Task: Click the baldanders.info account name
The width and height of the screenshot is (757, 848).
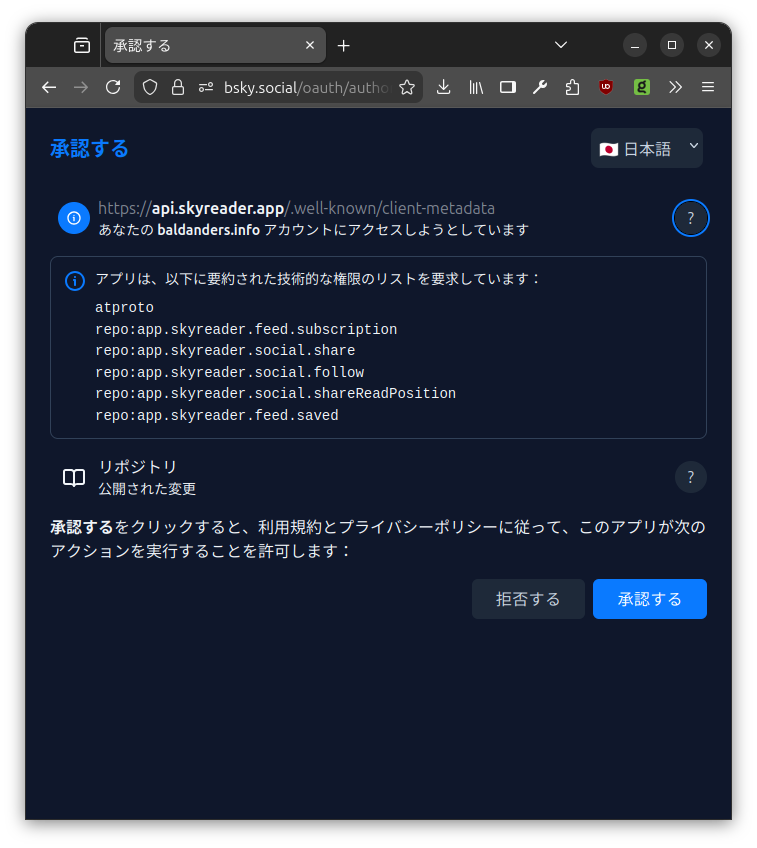Action: [x=209, y=230]
